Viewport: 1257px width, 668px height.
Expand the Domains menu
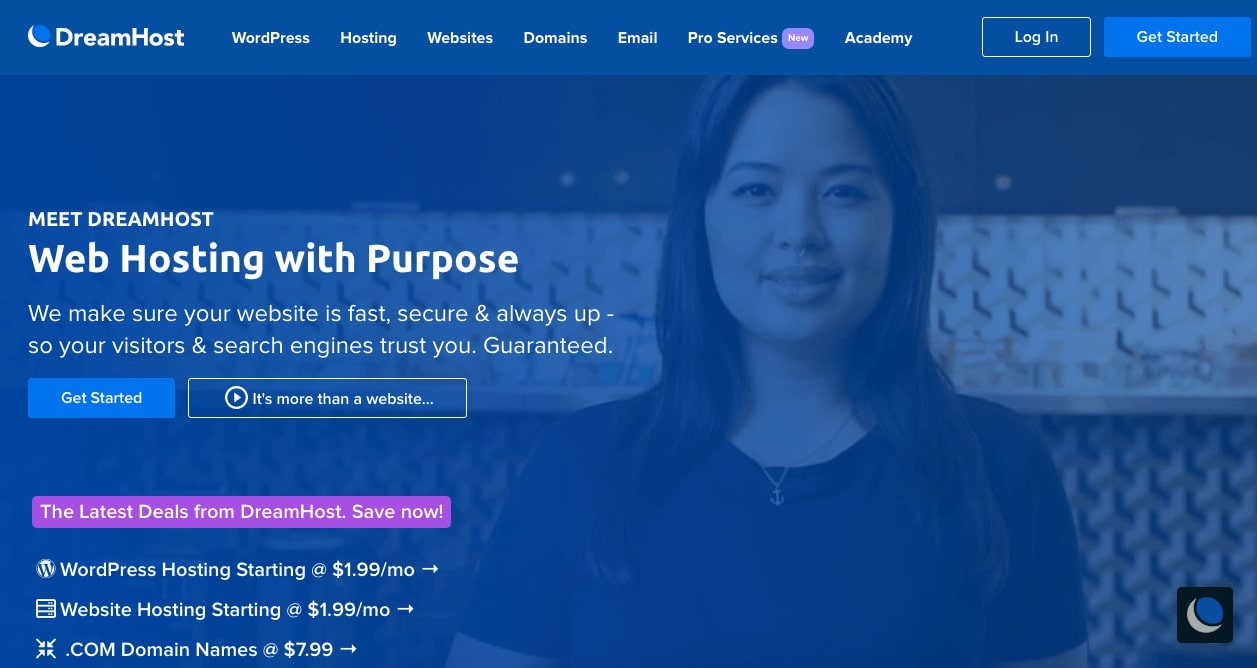(555, 38)
